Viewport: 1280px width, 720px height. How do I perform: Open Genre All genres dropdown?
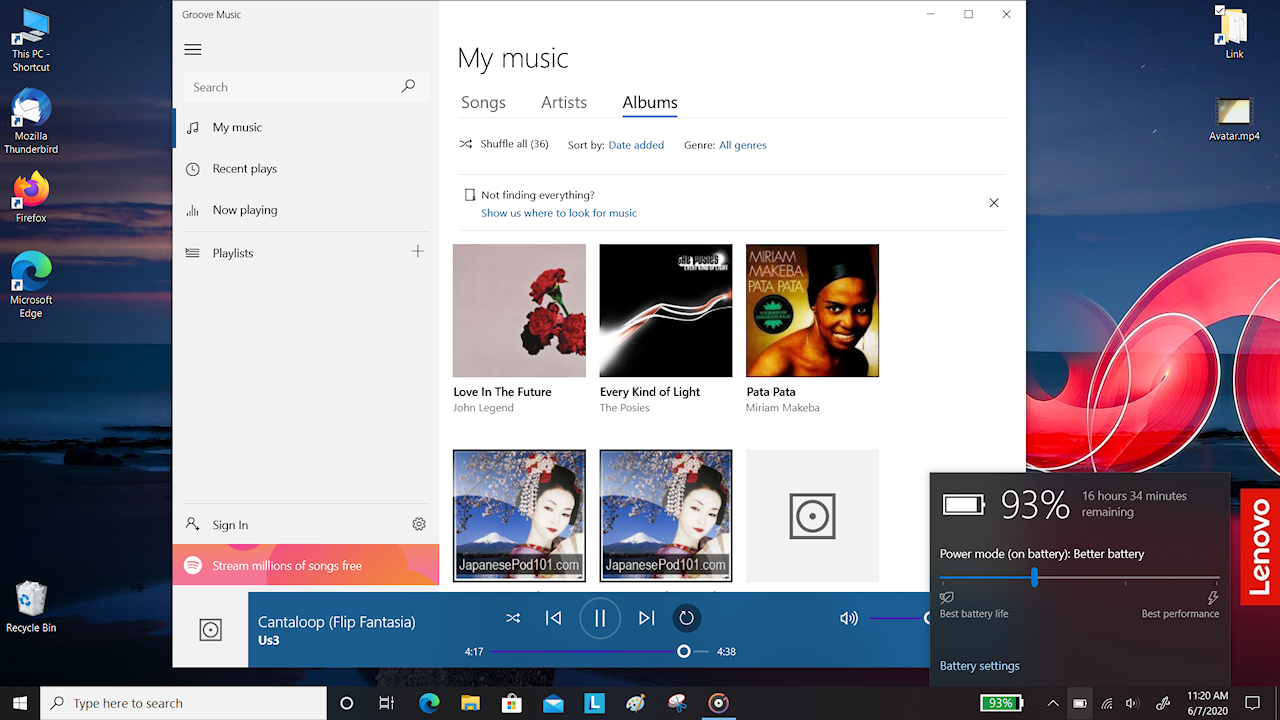pyautogui.click(x=743, y=145)
